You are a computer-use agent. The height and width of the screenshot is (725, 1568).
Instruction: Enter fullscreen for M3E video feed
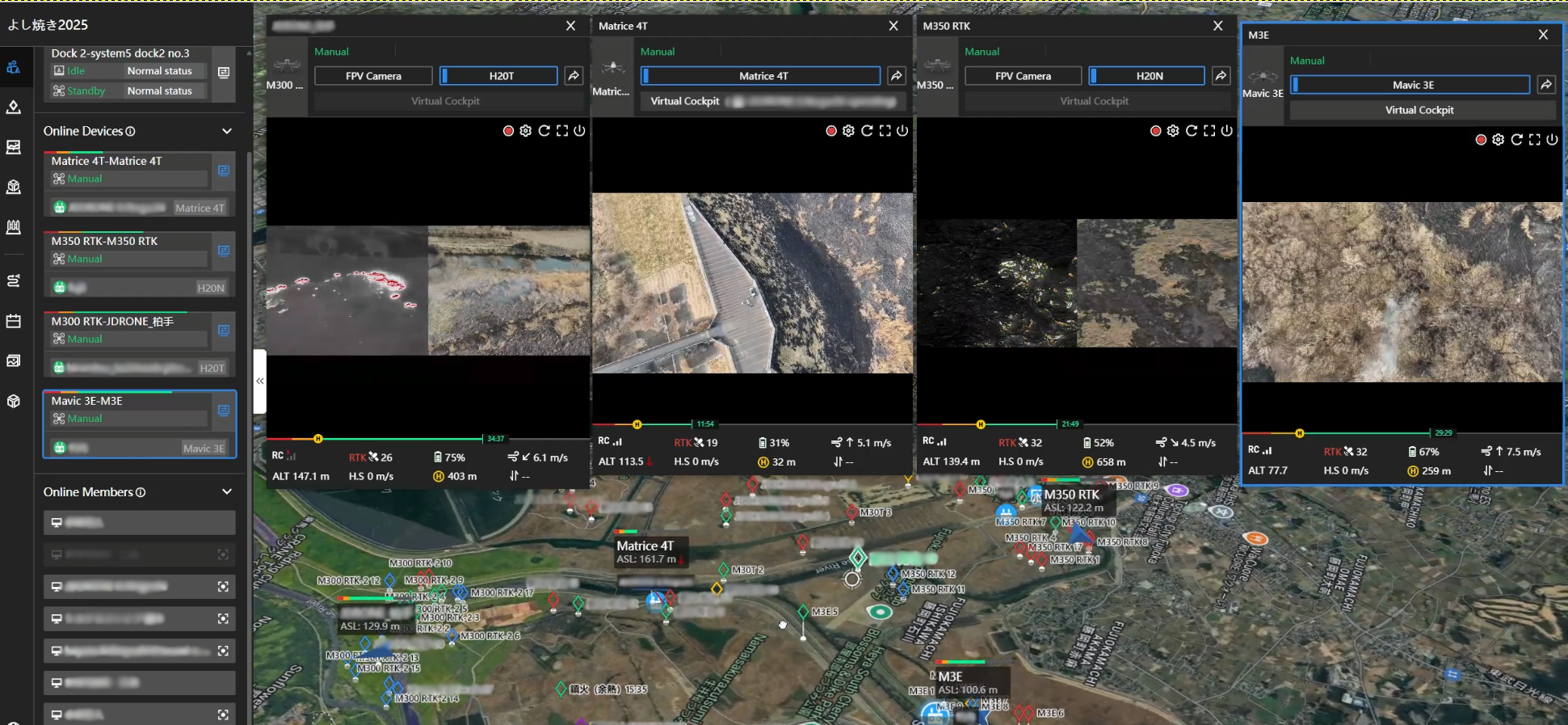1534,140
